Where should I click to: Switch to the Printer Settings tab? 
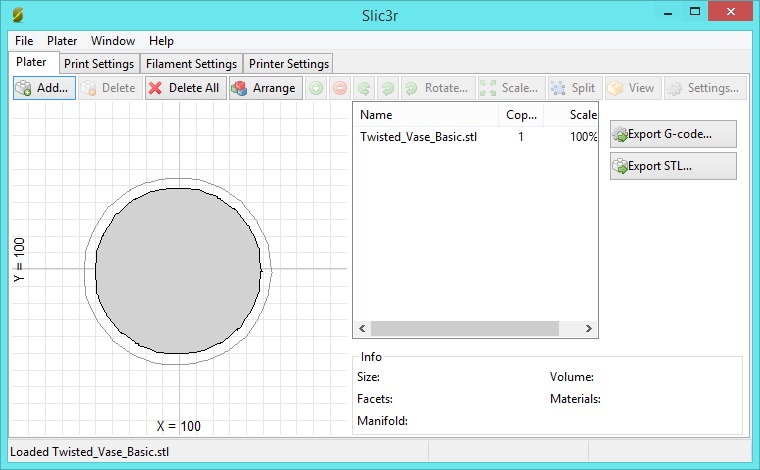pyautogui.click(x=289, y=63)
